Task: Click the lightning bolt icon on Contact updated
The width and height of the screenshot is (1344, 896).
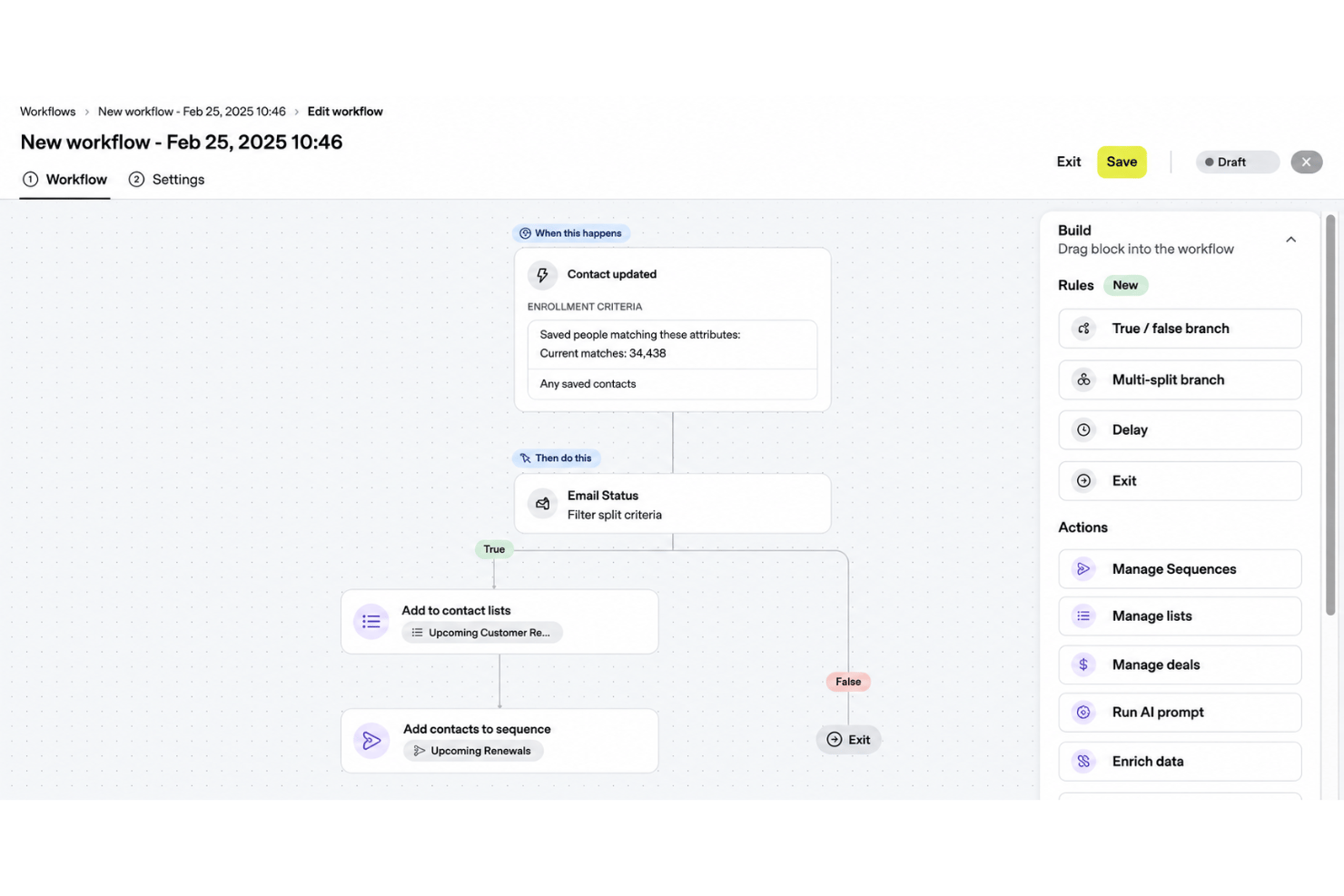Action: coord(542,274)
